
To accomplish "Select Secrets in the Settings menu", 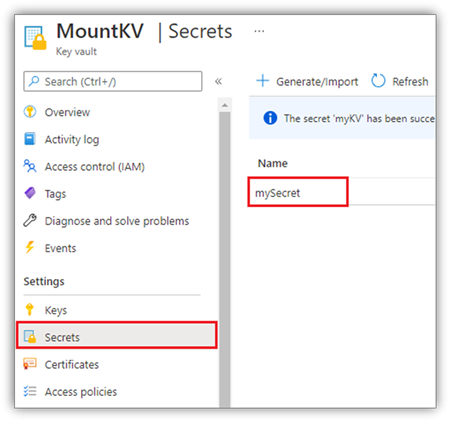I will [x=117, y=335].
